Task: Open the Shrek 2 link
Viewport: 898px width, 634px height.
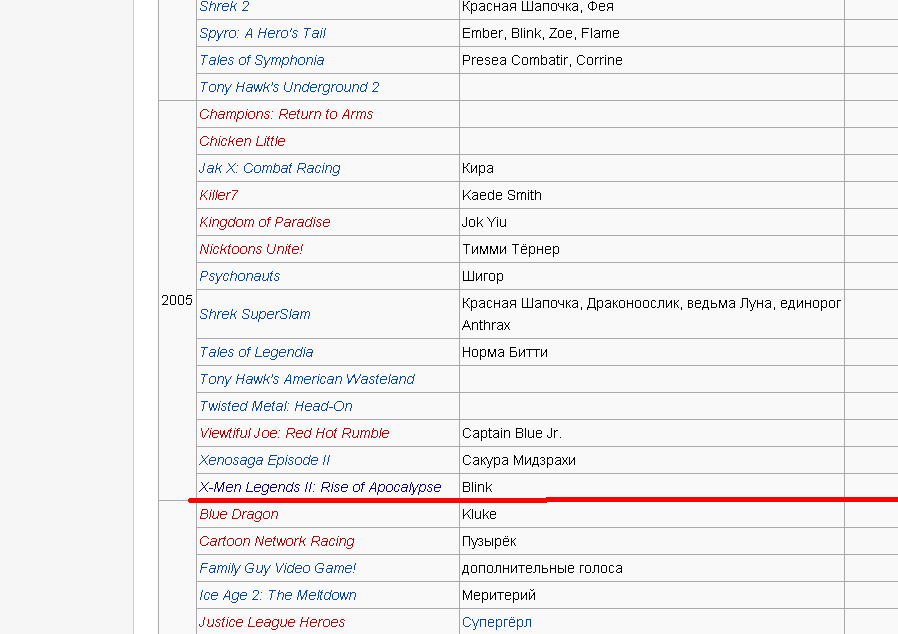Action: tap(224, 6)
